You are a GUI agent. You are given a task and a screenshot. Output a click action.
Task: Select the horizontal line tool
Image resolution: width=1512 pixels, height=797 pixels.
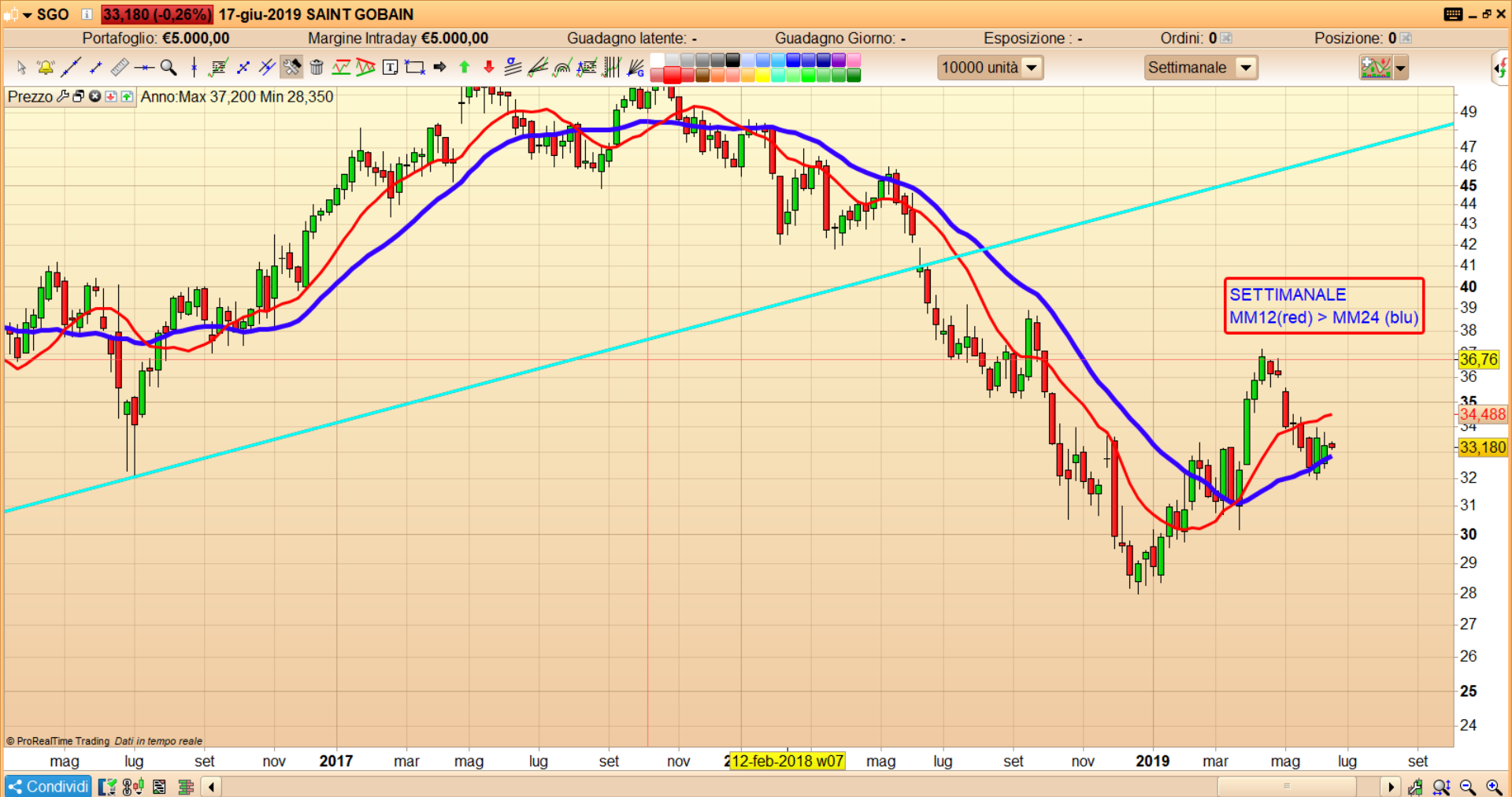144,68
